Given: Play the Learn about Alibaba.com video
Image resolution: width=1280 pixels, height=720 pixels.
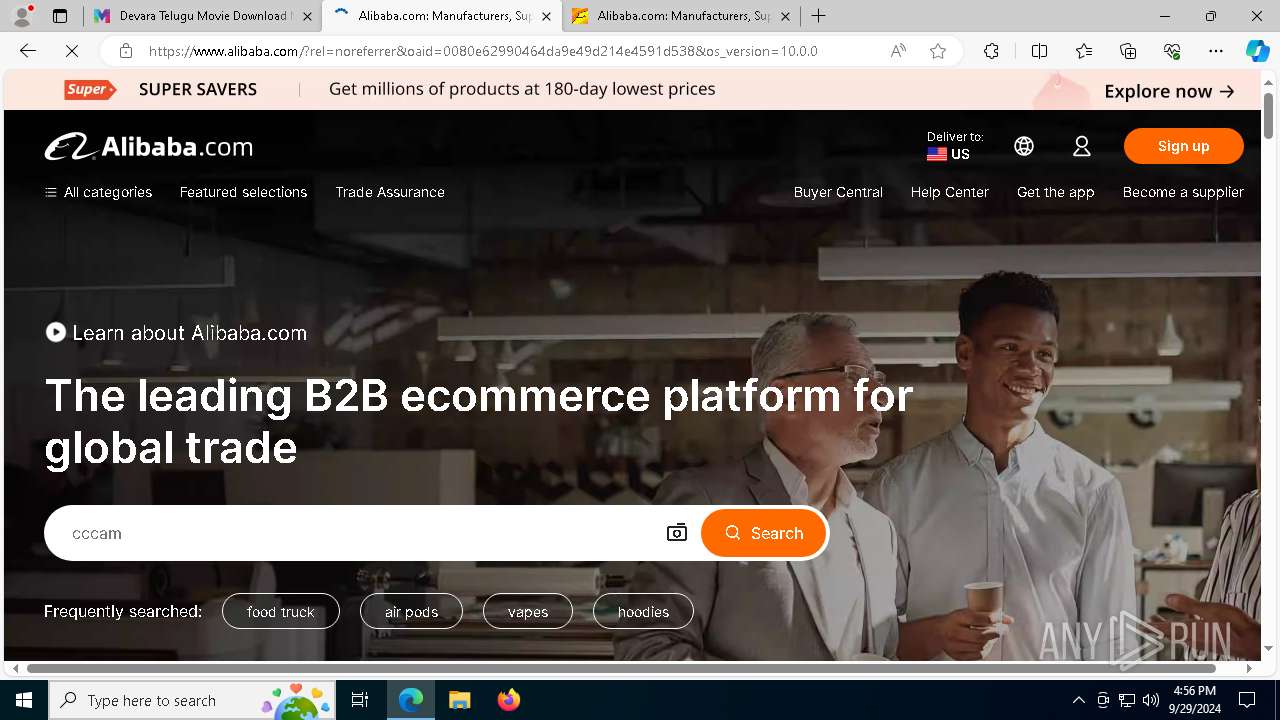Looking at the screenshot, I should (x=56, y=332).
